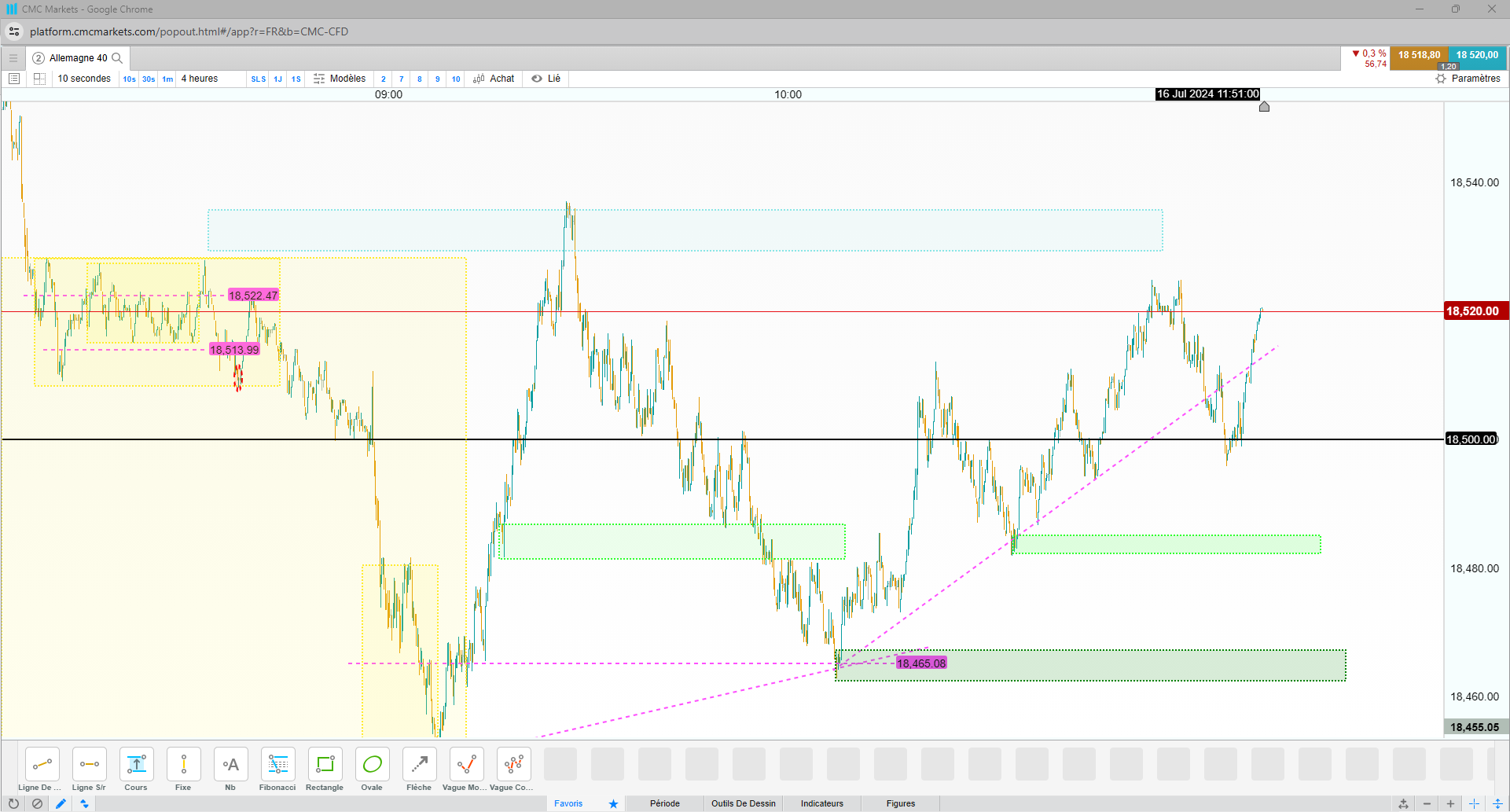This screenshot has width=1510, height=812.
Task: Toggle the Favoris star
Action: (x=613, y=803)
